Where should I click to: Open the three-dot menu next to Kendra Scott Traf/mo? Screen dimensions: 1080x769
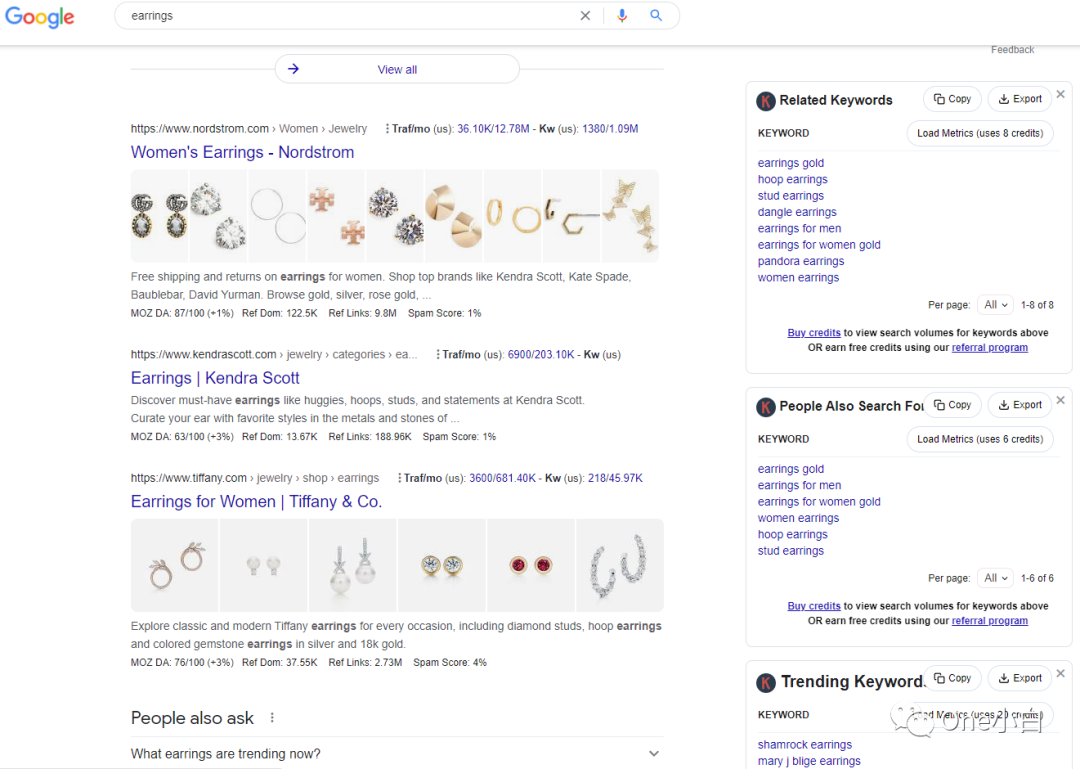pos(437,354)
